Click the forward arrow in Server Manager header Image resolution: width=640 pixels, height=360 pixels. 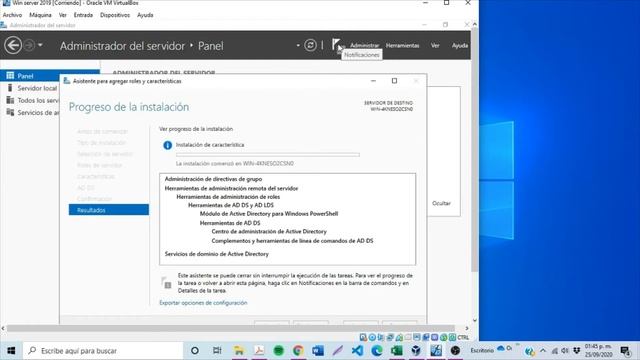pos(29,45)
